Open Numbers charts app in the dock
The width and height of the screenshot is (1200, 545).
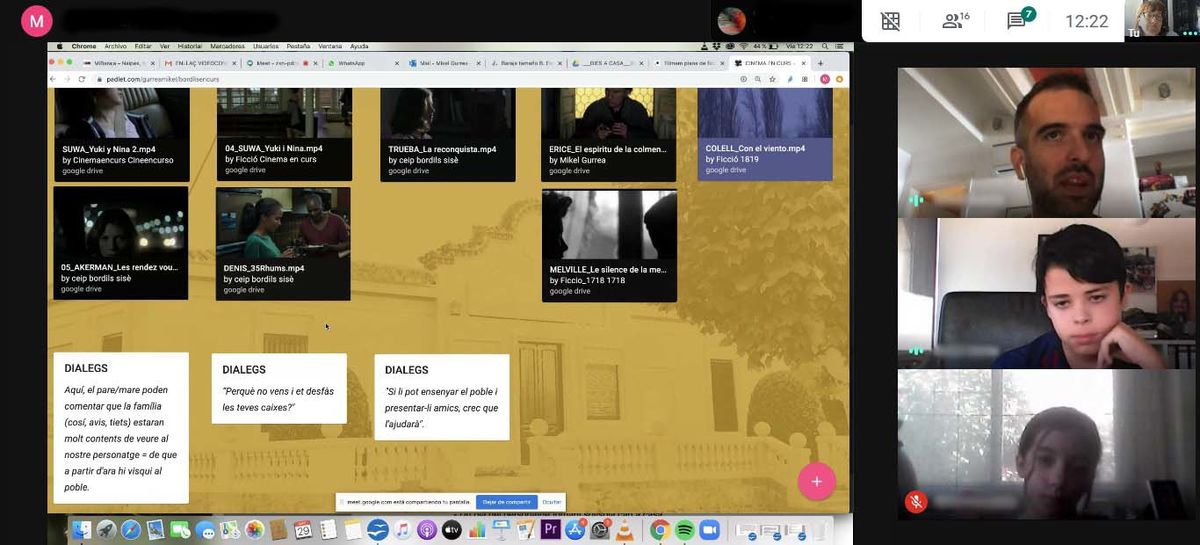point(477,529)
